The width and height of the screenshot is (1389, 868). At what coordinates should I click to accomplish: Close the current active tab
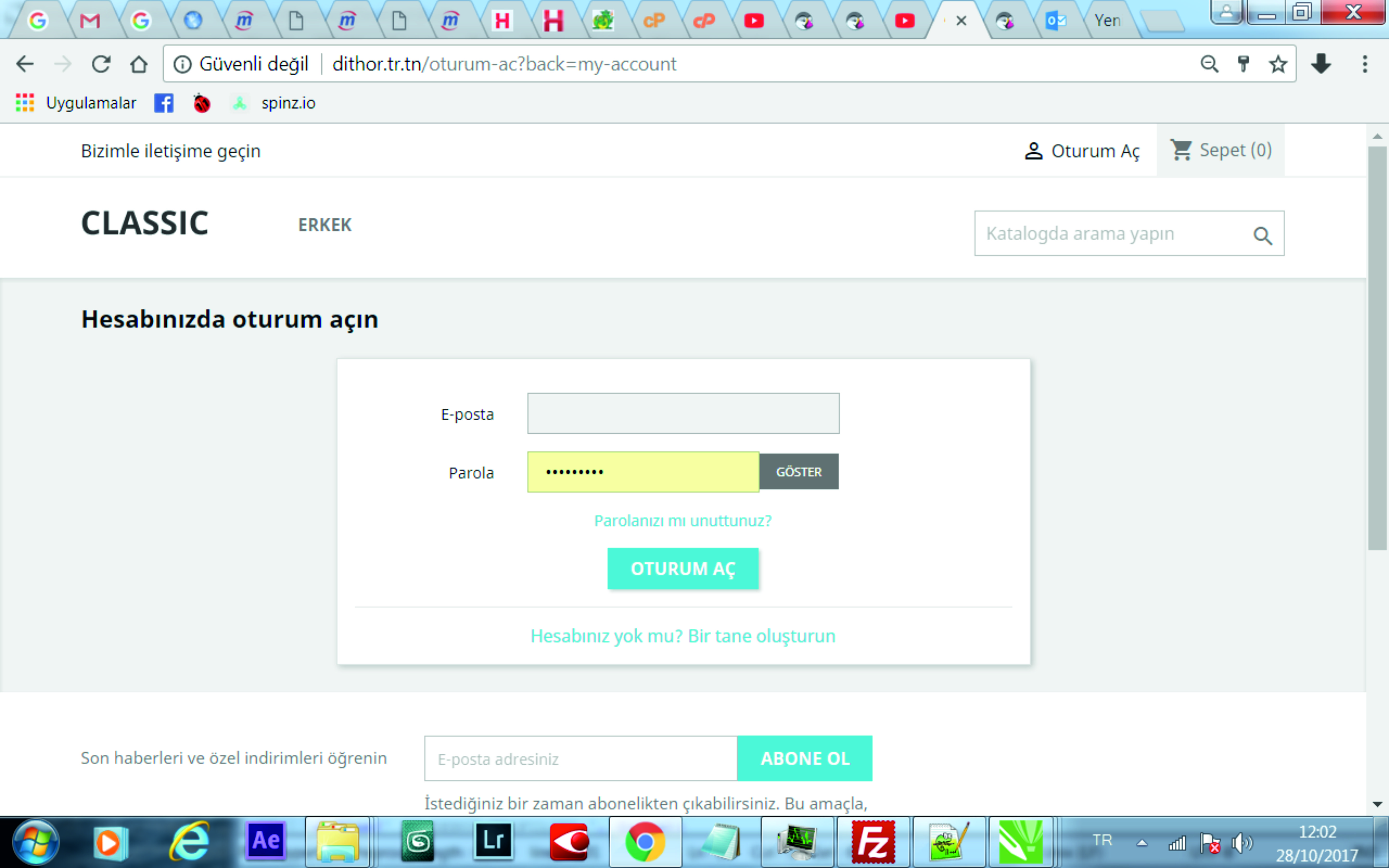click(961, 21)
